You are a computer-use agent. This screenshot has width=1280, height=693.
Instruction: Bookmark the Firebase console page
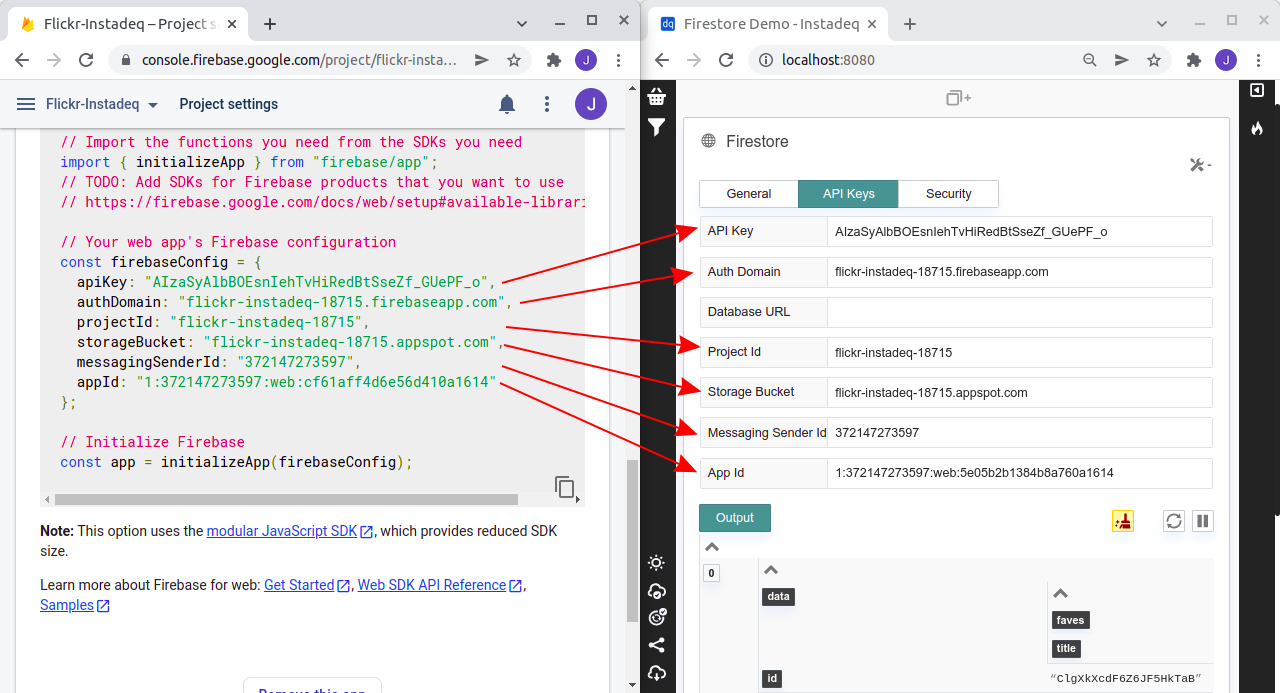point(514,60)
